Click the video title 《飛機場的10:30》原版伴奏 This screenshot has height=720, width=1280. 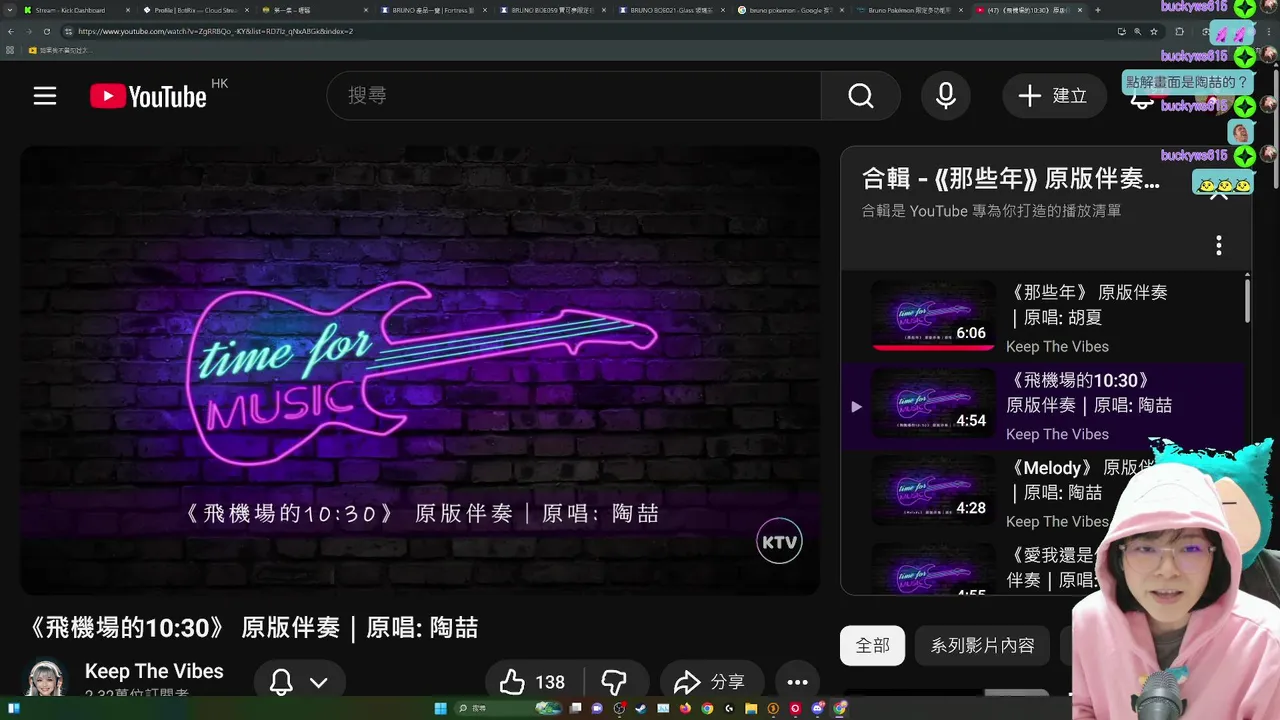(255, 628)
